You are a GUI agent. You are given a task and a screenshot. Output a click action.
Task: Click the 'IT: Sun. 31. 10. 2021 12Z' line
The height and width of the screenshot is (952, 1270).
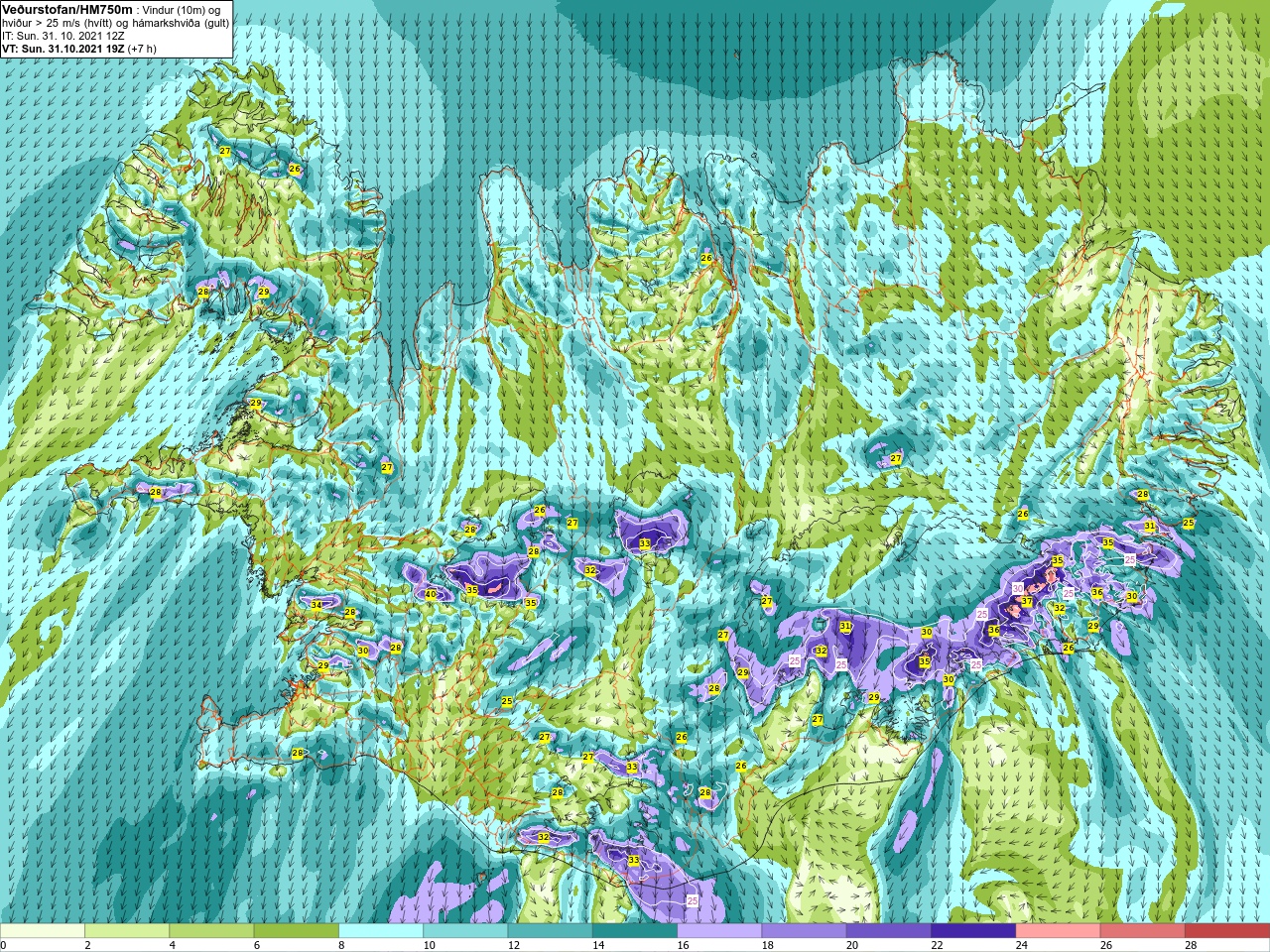pos(64,36)
